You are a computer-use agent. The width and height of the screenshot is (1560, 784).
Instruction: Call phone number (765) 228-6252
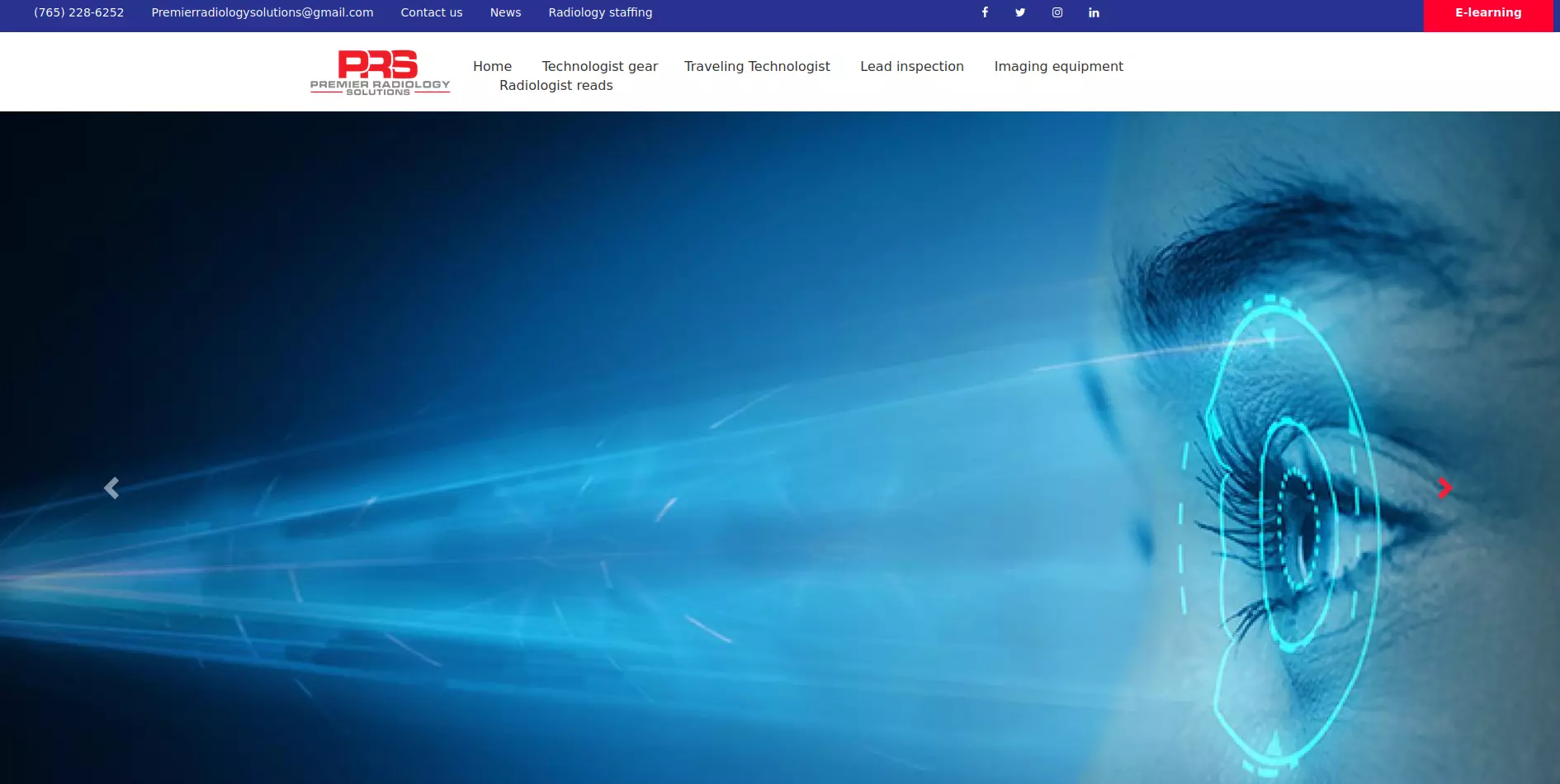coord(78,12)
